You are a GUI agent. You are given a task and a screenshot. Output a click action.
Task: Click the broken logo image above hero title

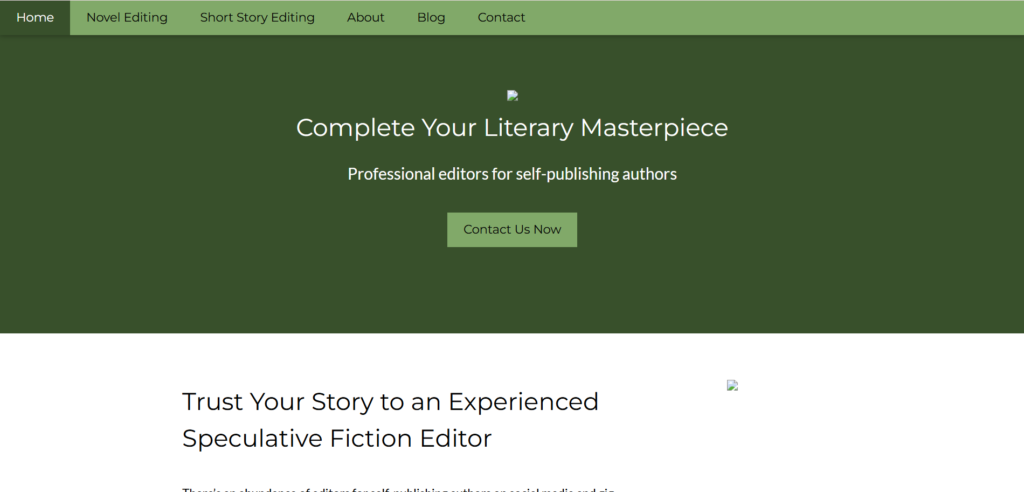pyautogui.click(x=512, y=96)
